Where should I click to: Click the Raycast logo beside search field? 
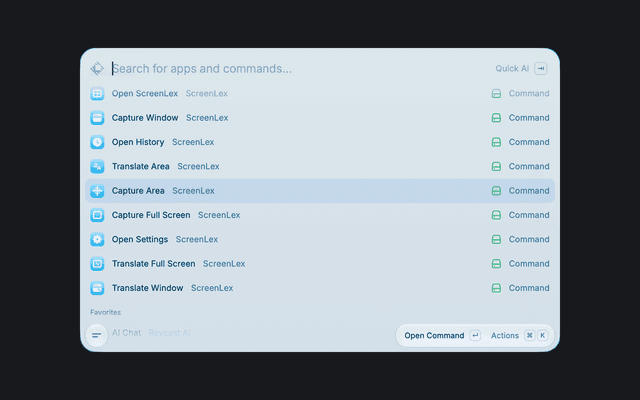97,69
